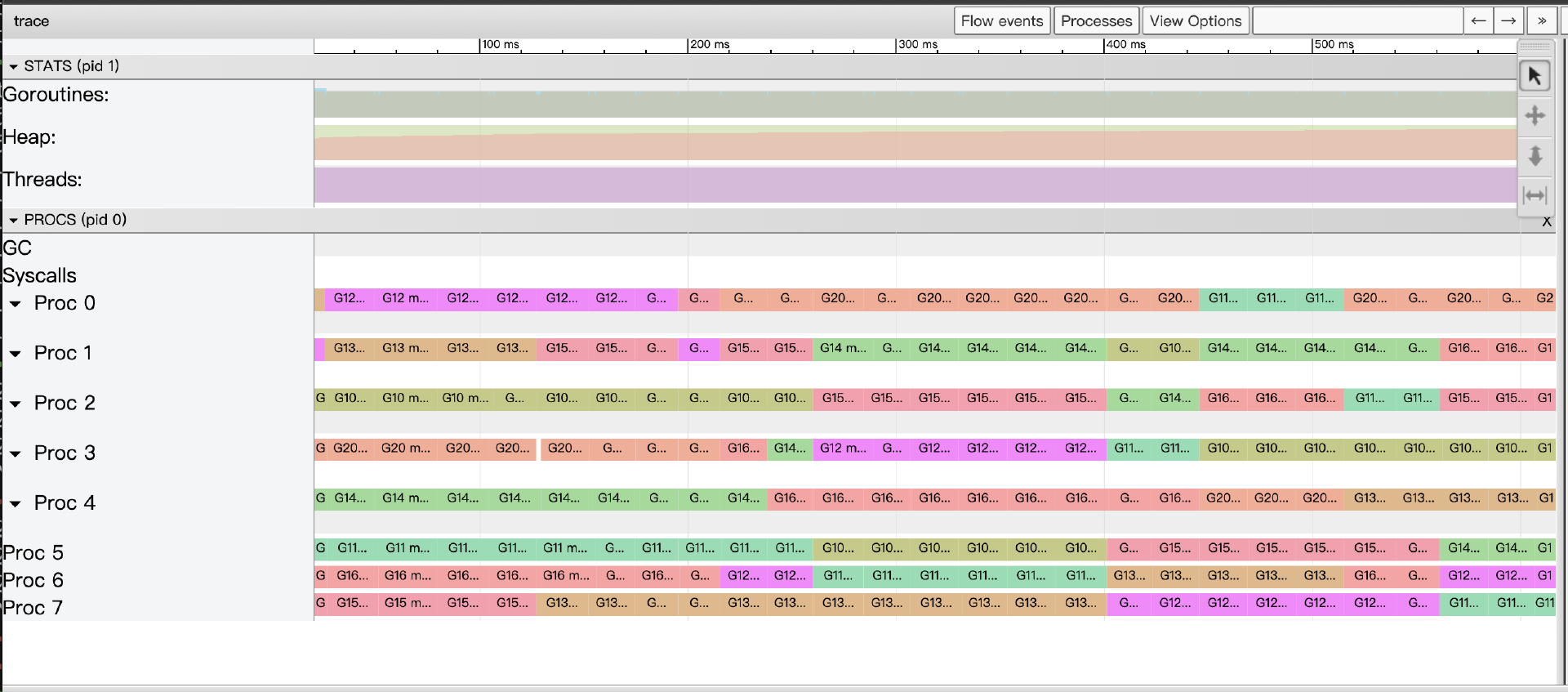Open the Processes menu
Viewport: 1568px width, 692px height.
[x=1096, y=21]
